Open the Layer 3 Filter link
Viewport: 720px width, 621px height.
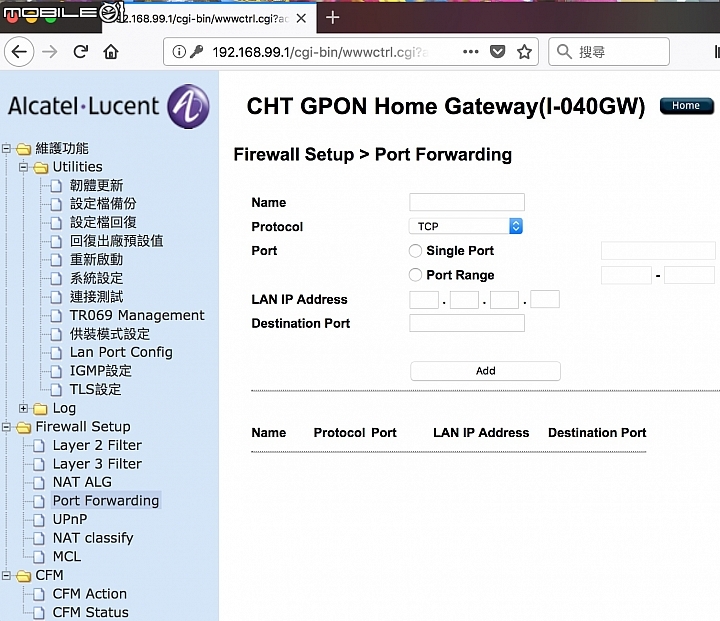pyautogui.click(x=97, y=464)
